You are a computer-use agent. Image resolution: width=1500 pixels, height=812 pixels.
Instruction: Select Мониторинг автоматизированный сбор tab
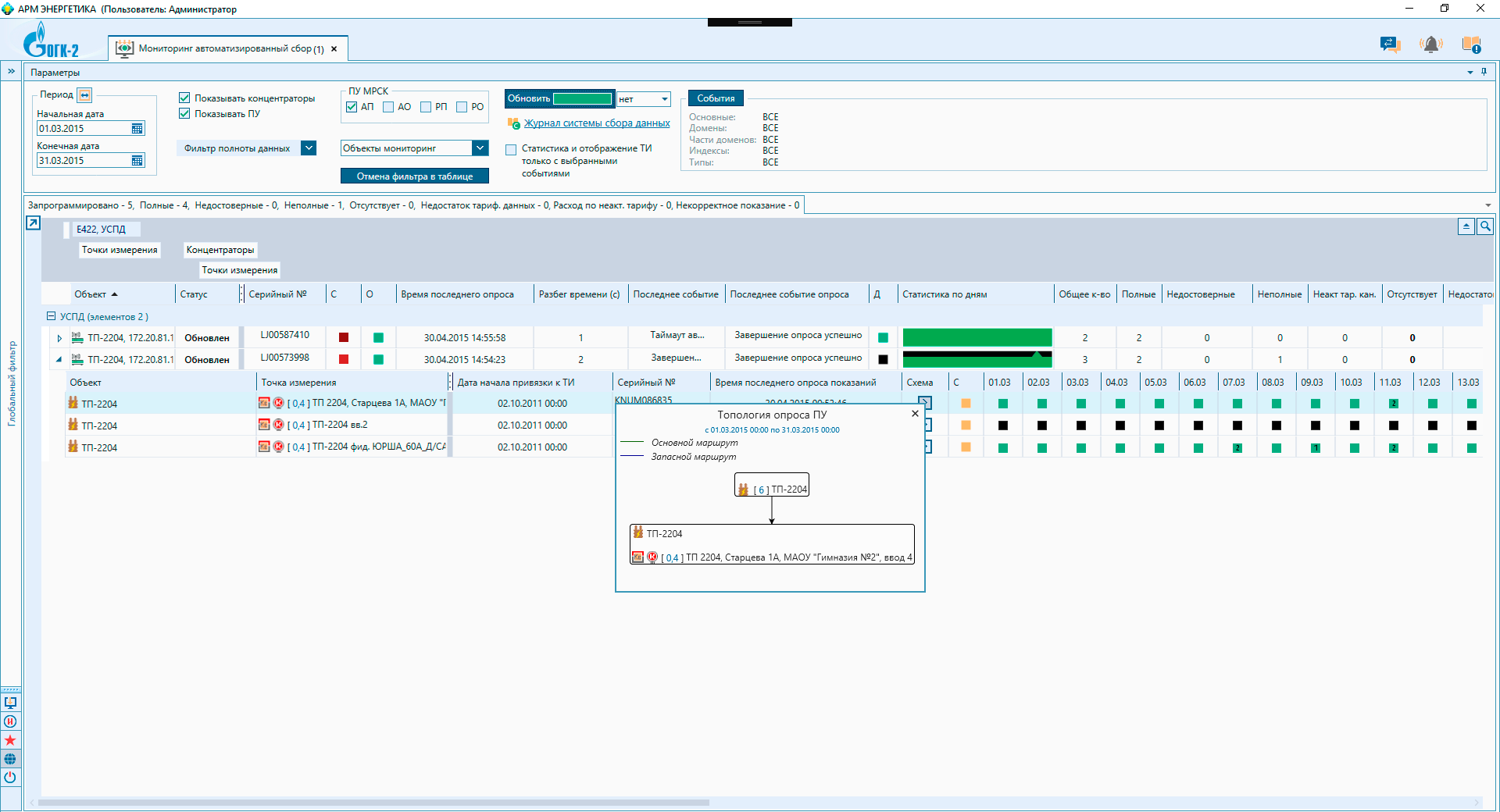click(230, 48)
